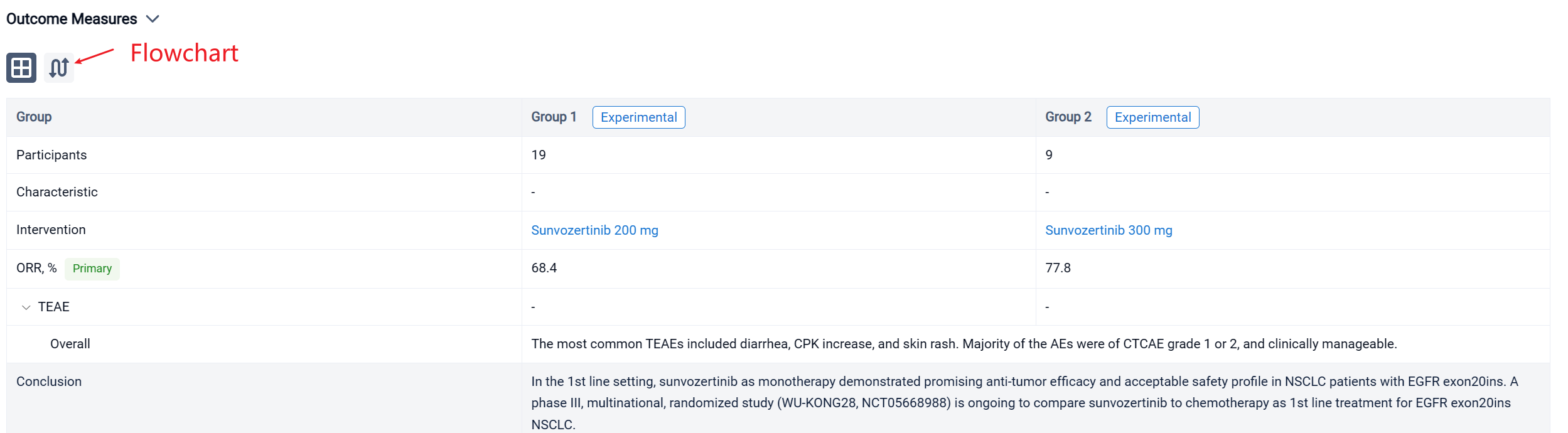Select the Group 1 header label
The image size is (1568, 433).
(553, 117)
